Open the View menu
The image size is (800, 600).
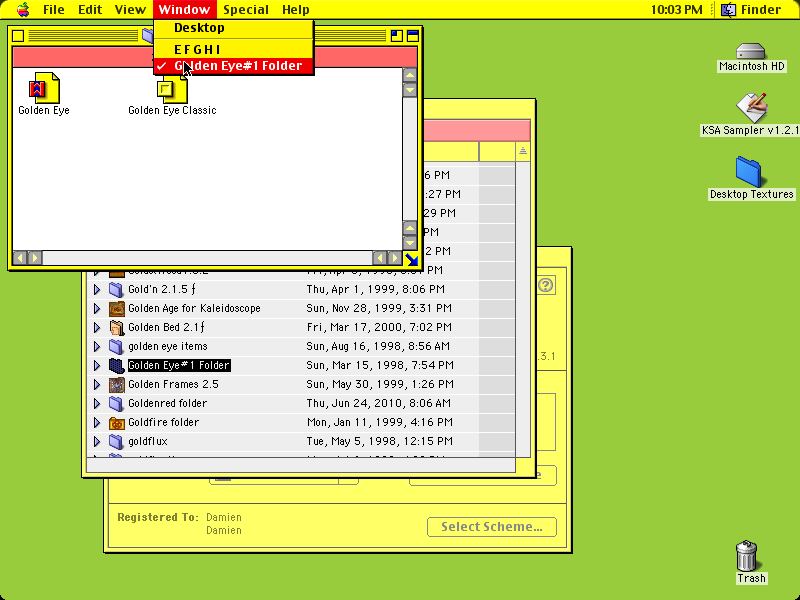click(130, 9)
